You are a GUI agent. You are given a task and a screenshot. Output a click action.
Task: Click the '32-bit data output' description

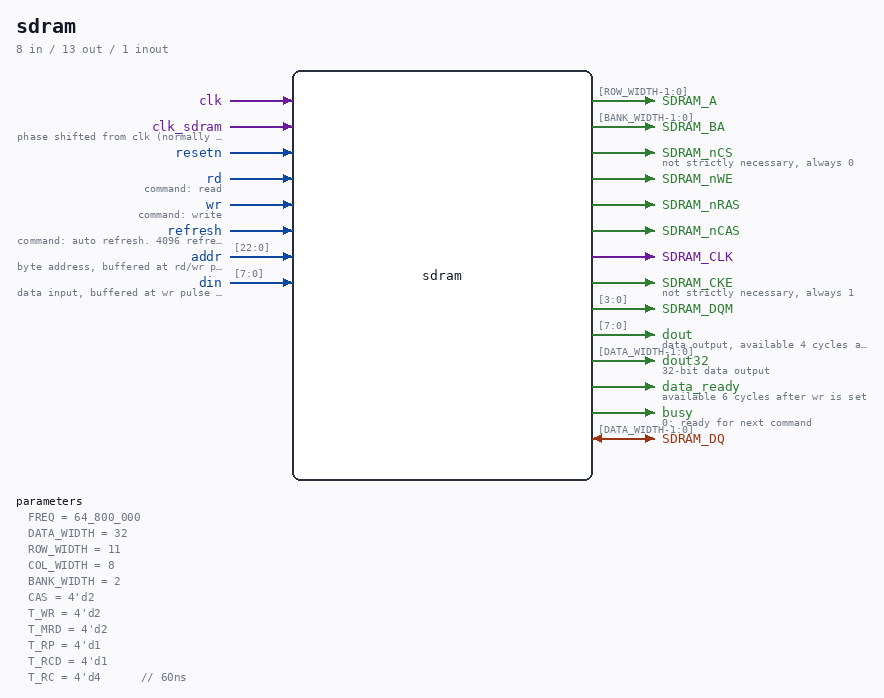pyautogui.click(x=715, y=370)
